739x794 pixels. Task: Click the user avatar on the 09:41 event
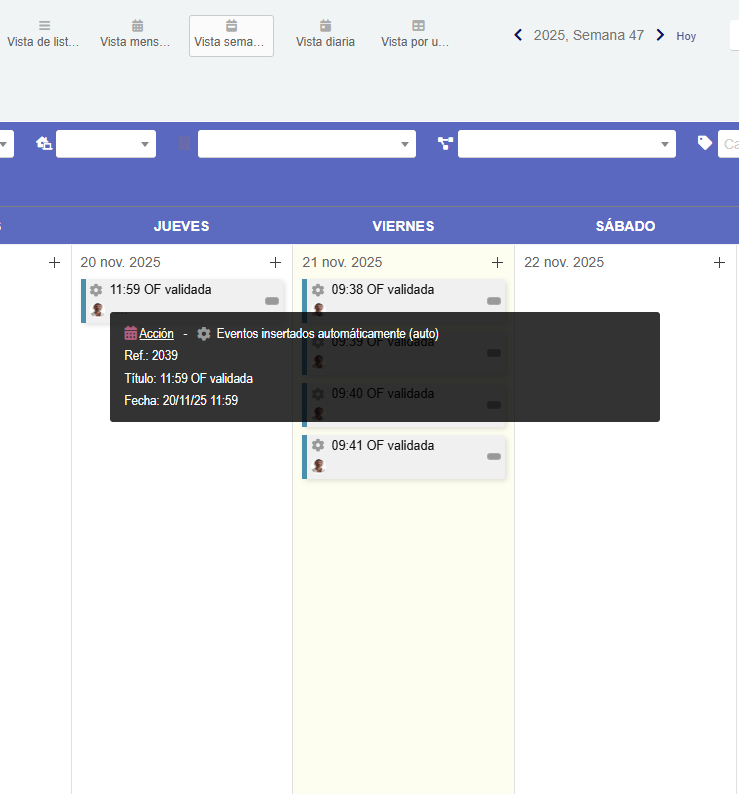click(319, 465)
